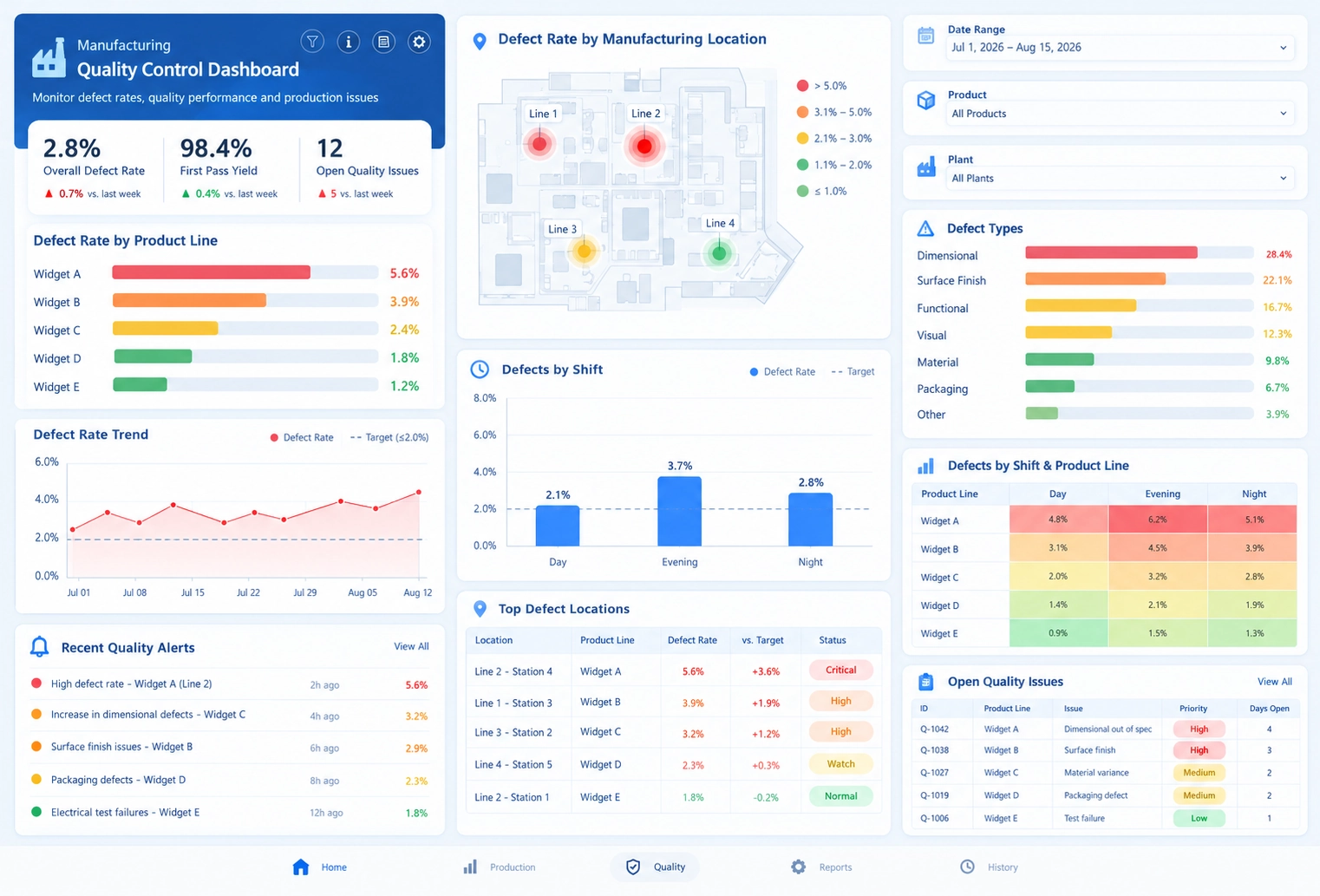The image size is (1320, 896).
Task: Click the cube icon beside Product
Action: point(926,101)
